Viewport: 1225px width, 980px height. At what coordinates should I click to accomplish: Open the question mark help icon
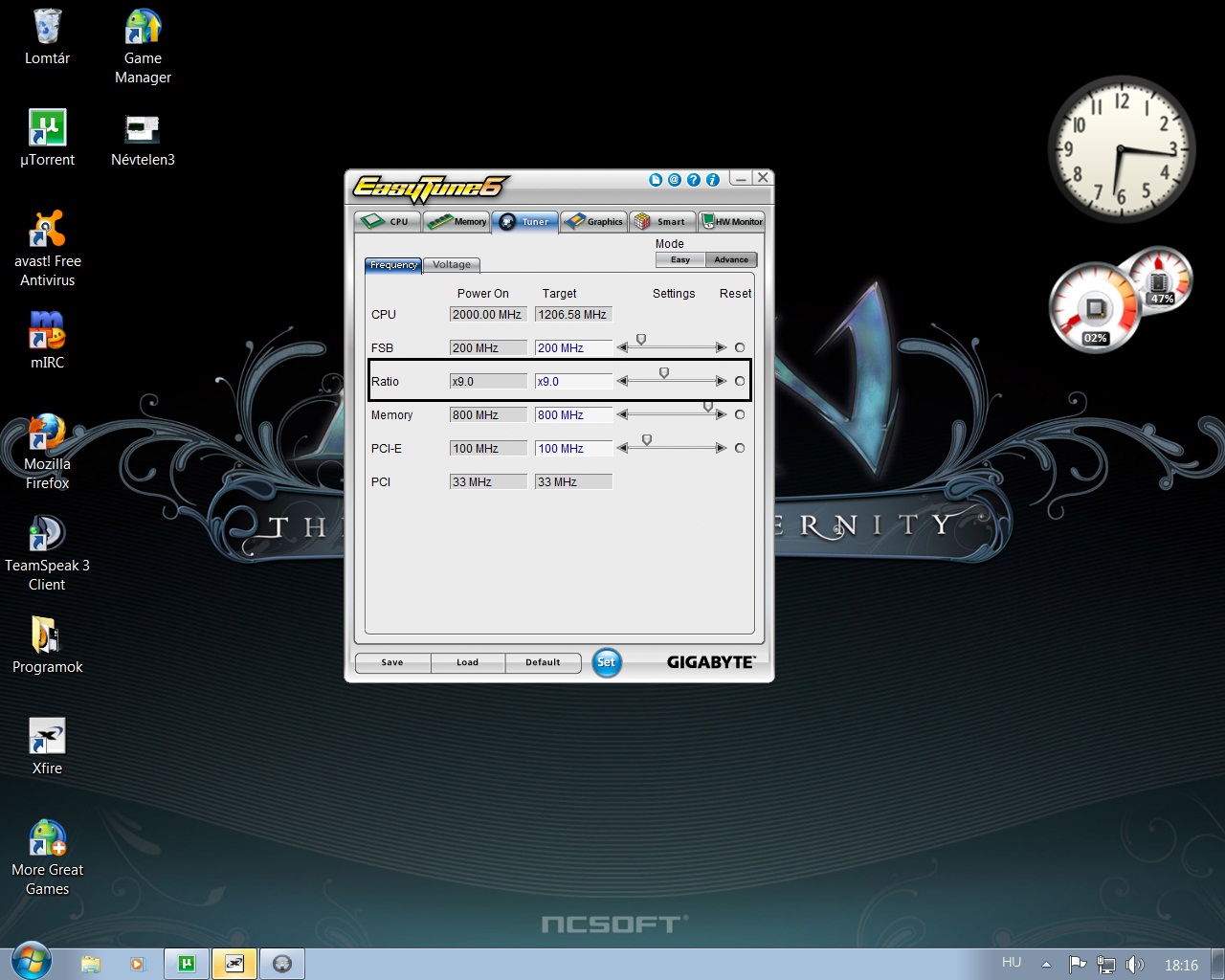pyautogui.click(x=694, y=180)
